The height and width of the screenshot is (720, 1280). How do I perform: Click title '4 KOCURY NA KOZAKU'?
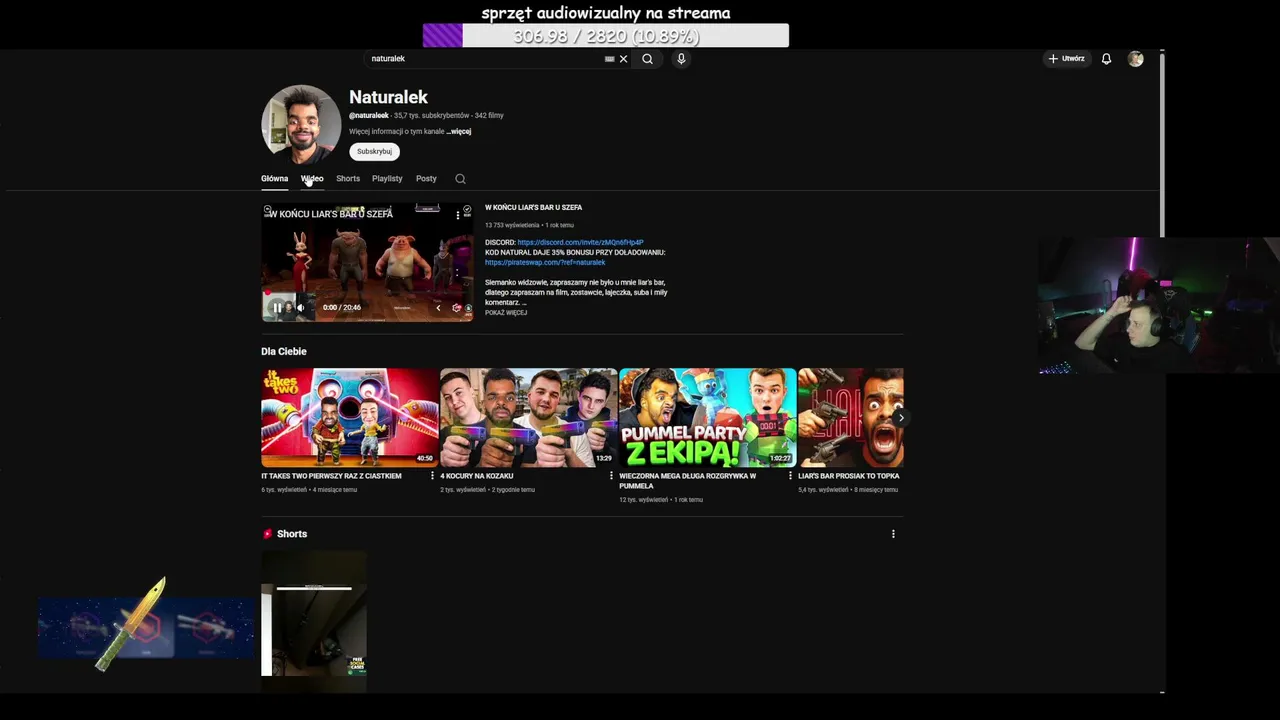click(476, 476)
